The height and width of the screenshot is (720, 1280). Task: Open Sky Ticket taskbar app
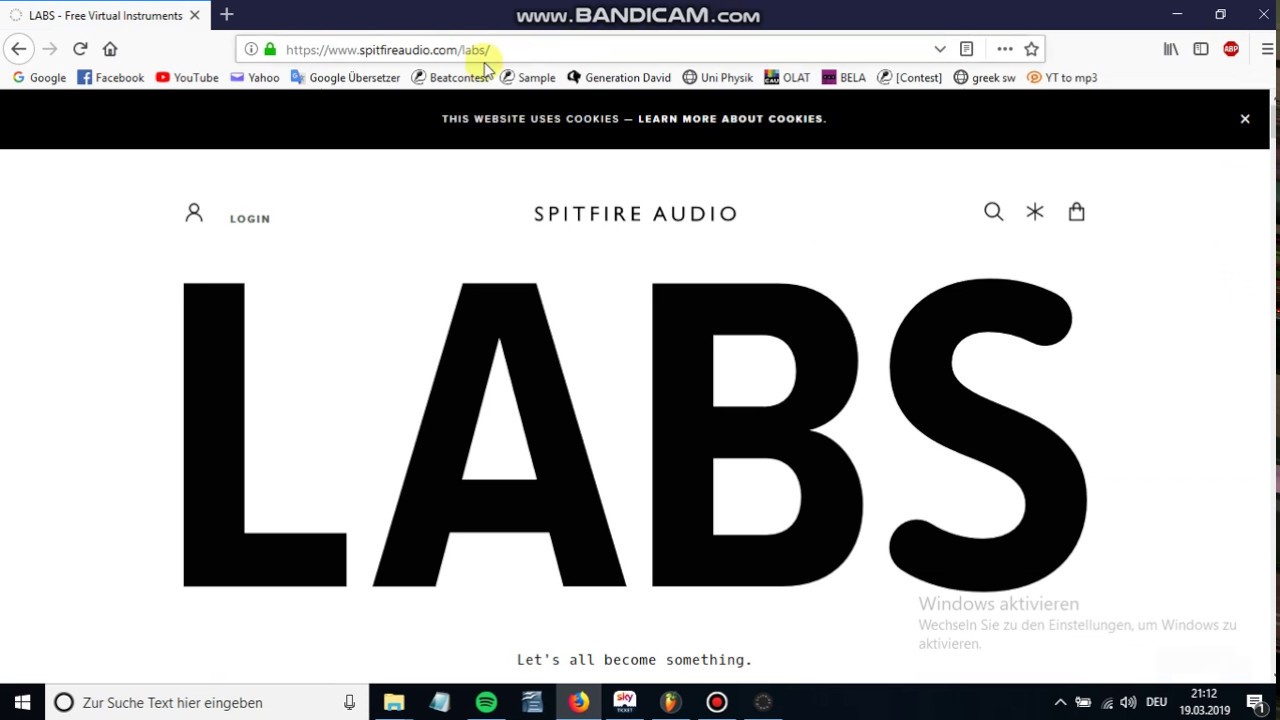click(625, 702)
